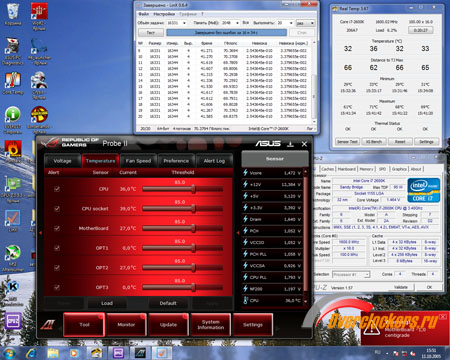Open the Настройки menu in LinX
The width and height of the screenshot is (450, 360).
tap(164, 14)
